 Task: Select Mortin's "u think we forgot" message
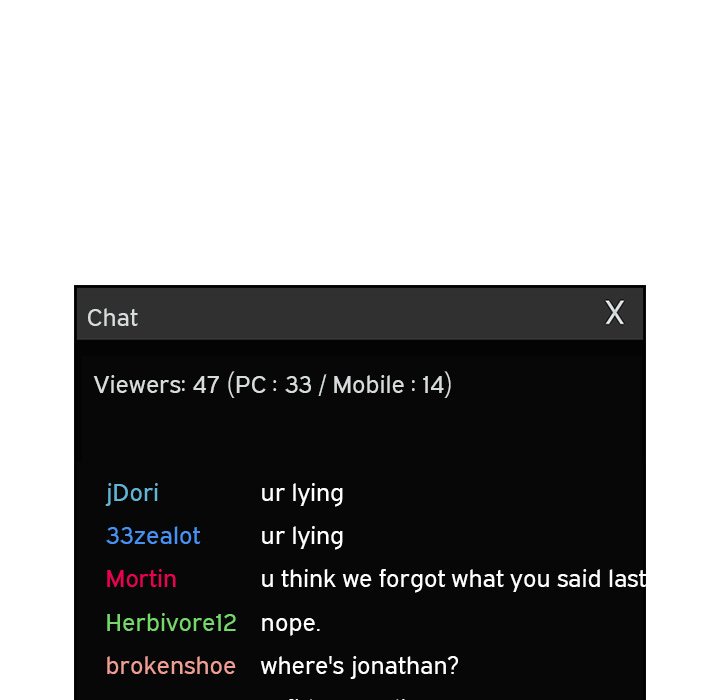pos(453,579)
